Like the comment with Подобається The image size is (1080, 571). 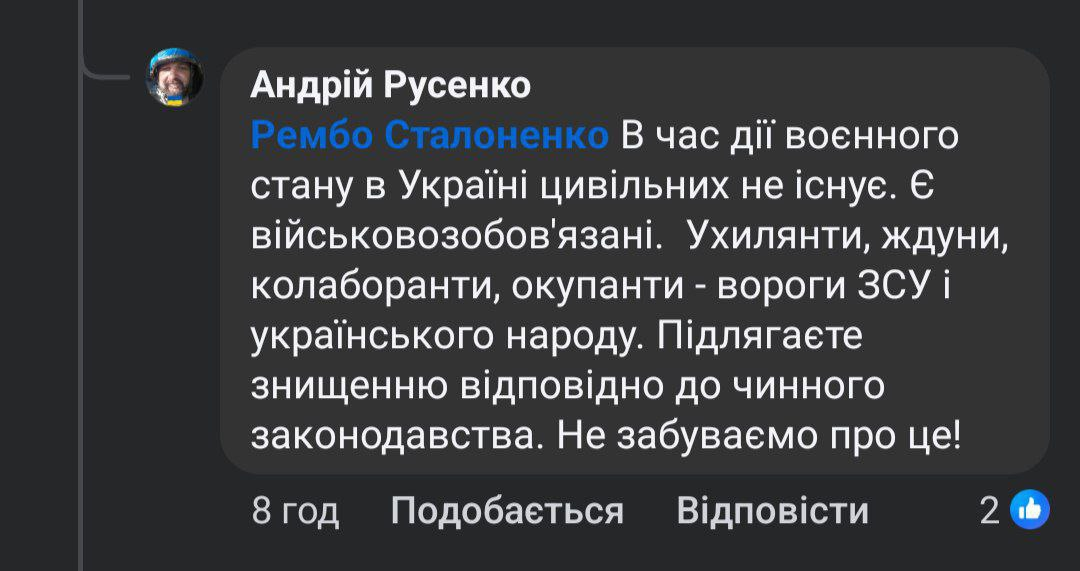pos(507,512)
